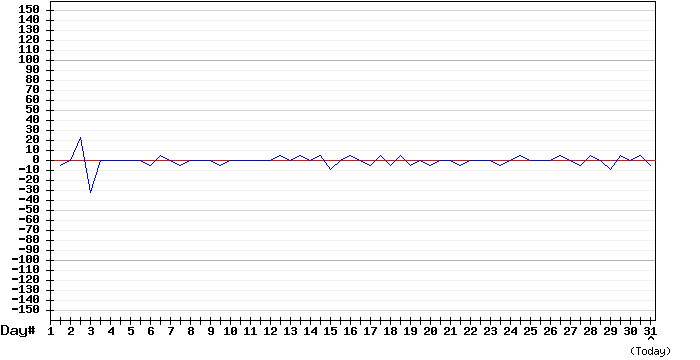Viewport: 700px width, 360px height.
Task: Click the Day 1 label on x-axis
Action: pos(50,331)
